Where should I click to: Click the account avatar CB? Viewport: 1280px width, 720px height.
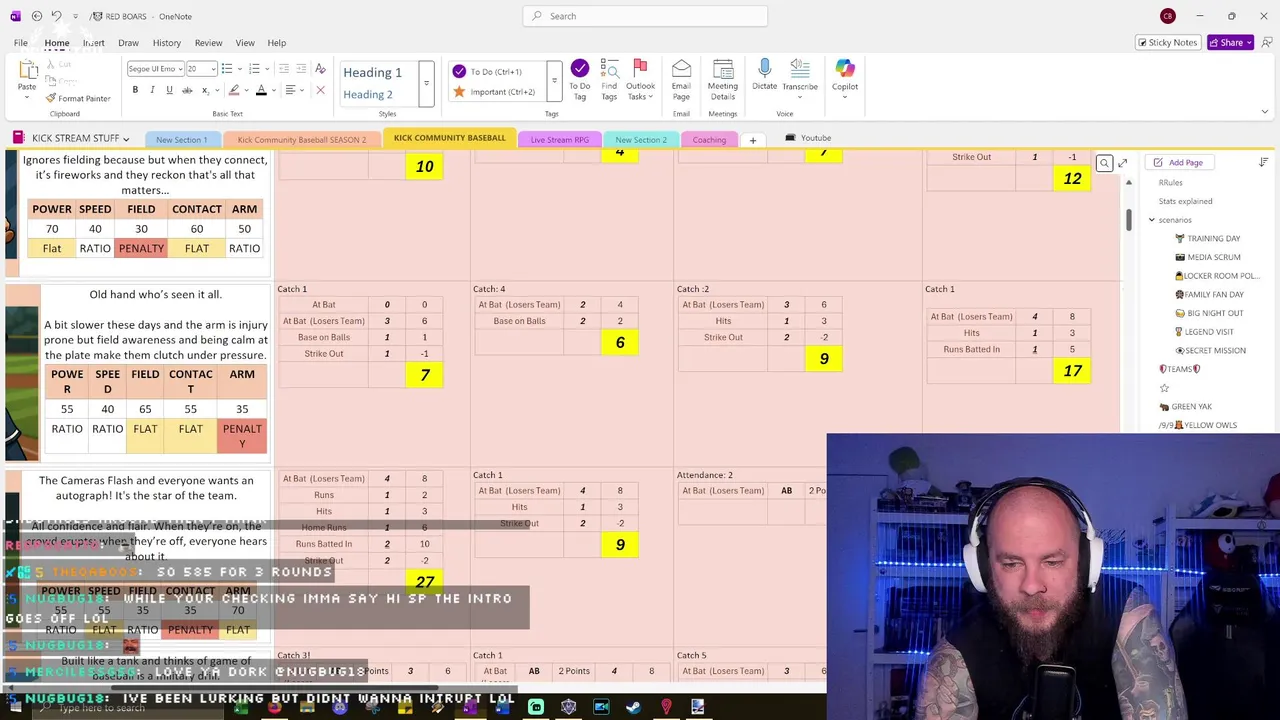pos(1167,16)
